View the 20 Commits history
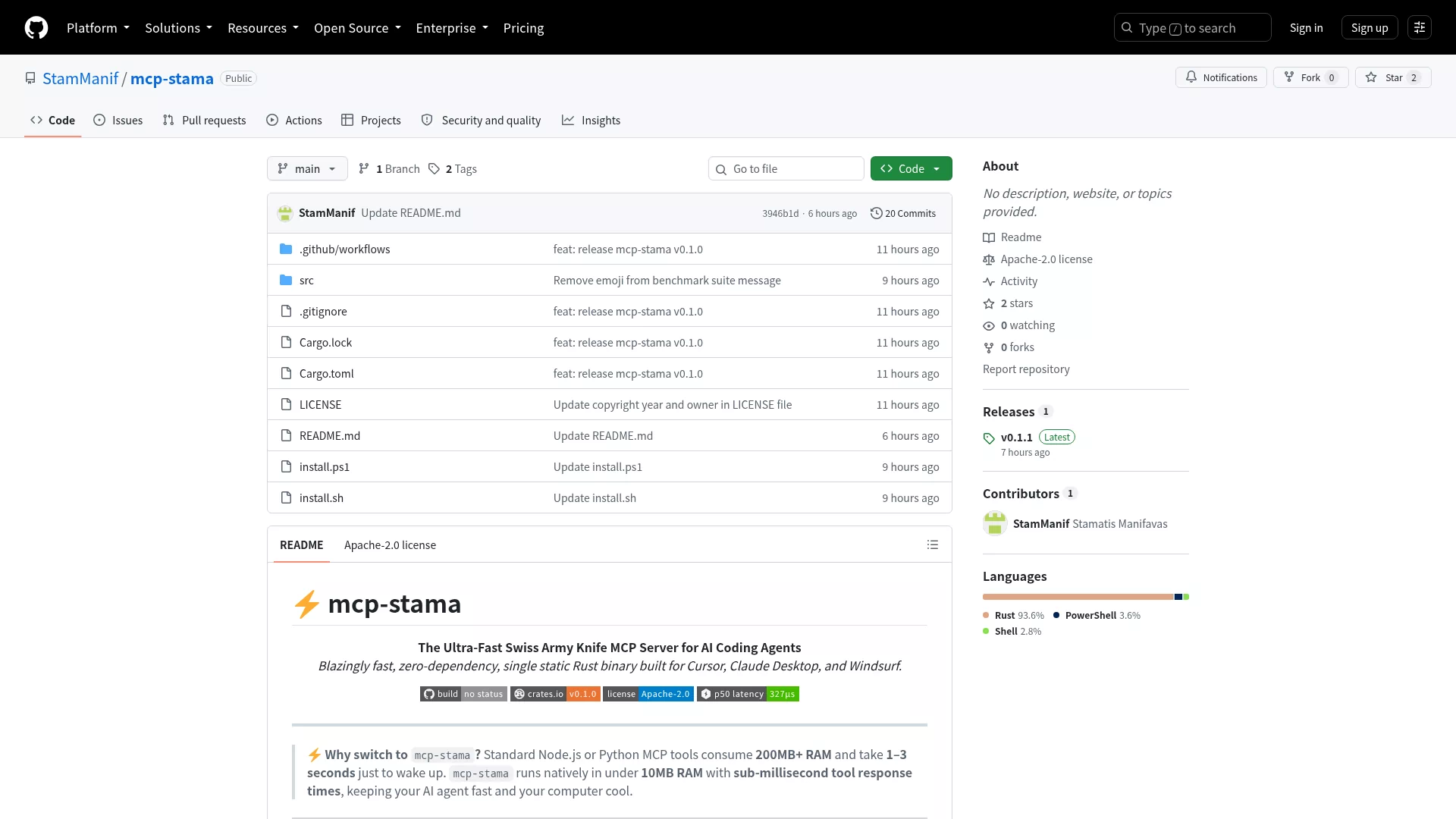The width and height of the screenshot is (1456, 819). (x=902, y=213)
